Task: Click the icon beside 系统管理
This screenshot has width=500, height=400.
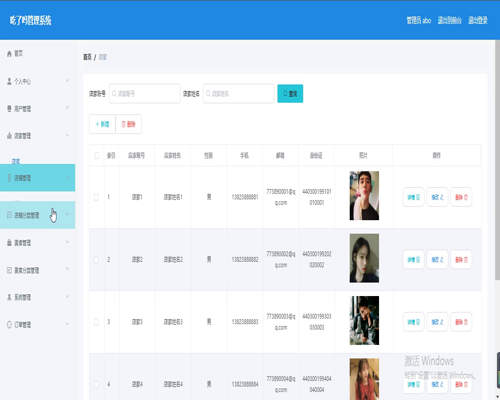Action: [x=9, y=297]
